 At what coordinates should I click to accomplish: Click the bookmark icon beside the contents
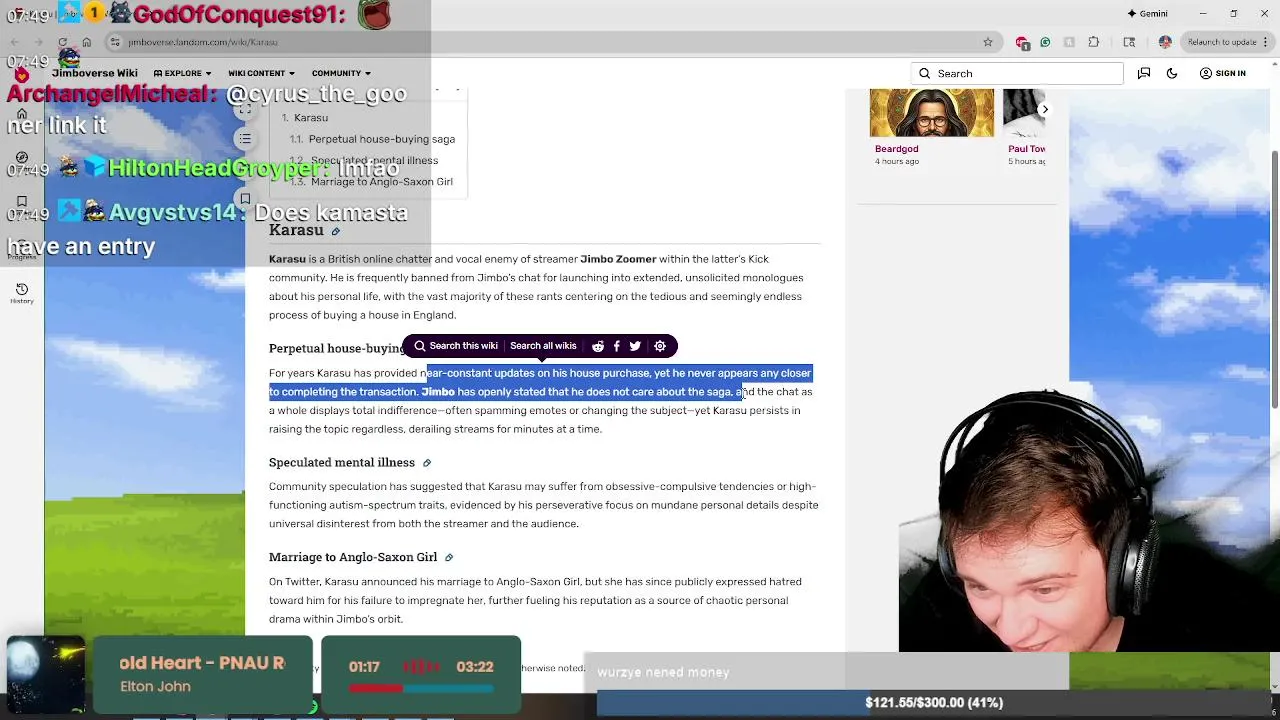pyautogui.click(x=245, y=198)
